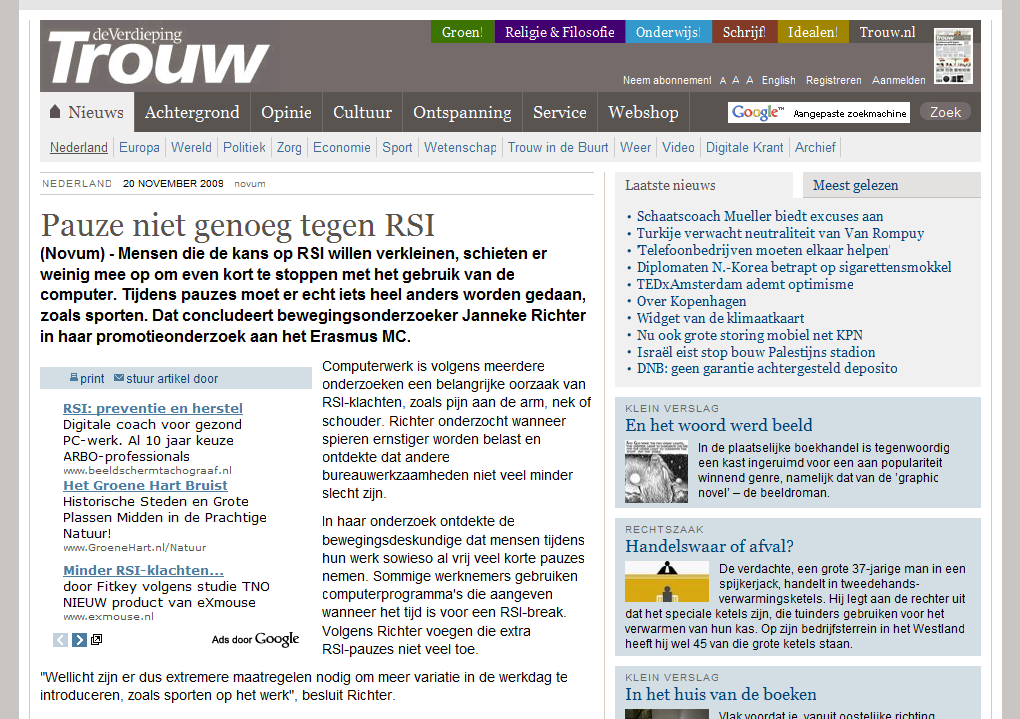Switch to the Meest gelezen tab
The image size is (1020, 719).
855,185
